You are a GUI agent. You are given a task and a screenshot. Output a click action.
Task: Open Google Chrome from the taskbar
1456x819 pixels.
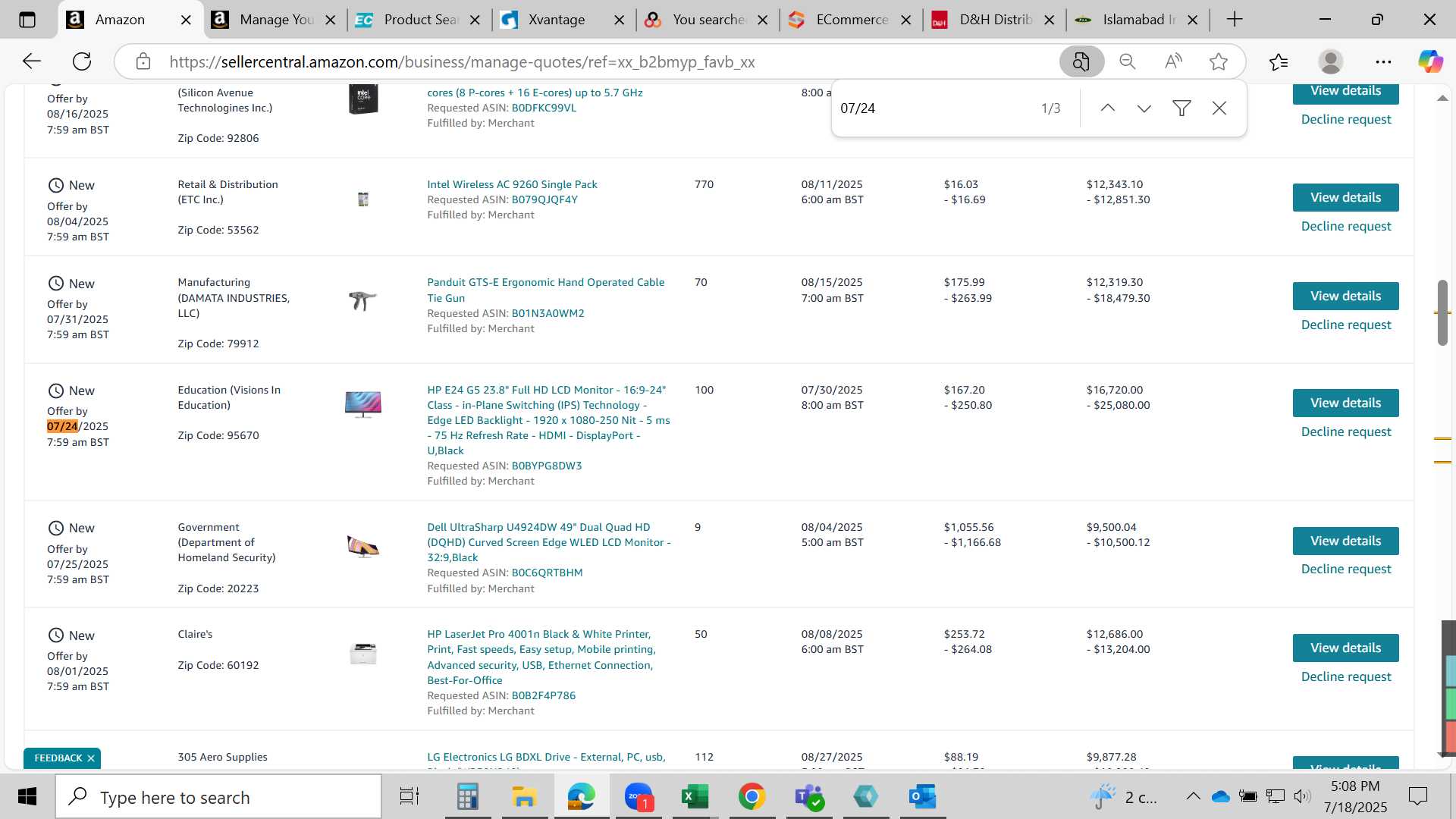point(752,797)
